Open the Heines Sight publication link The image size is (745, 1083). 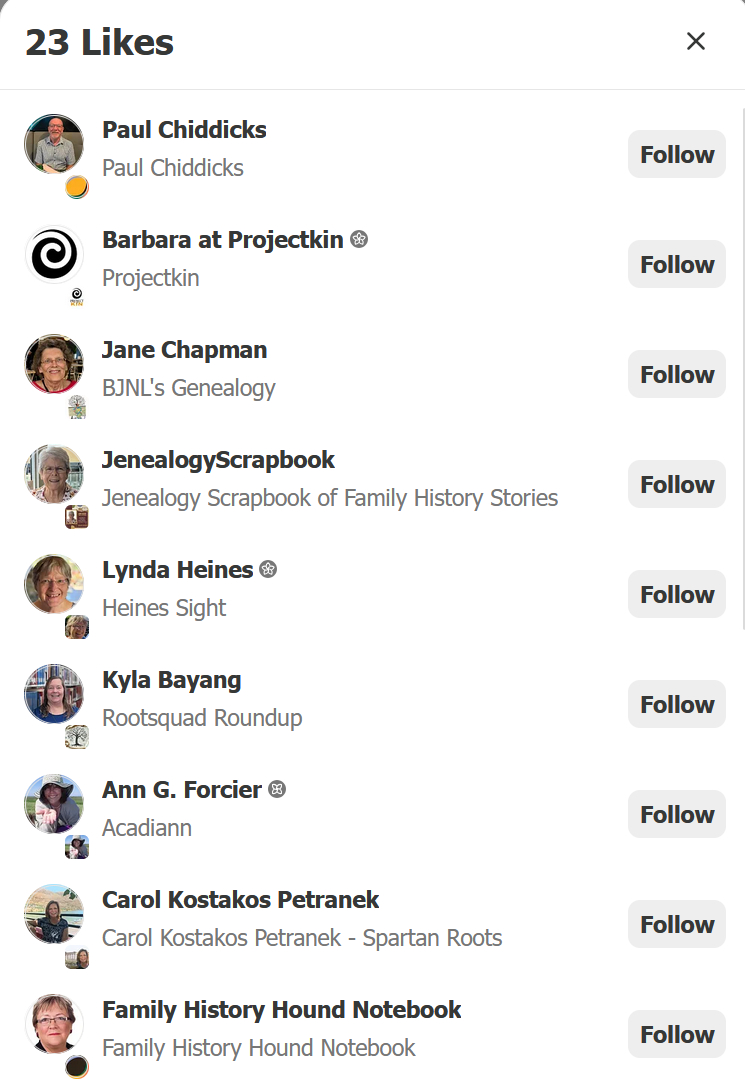coord(164,608)
